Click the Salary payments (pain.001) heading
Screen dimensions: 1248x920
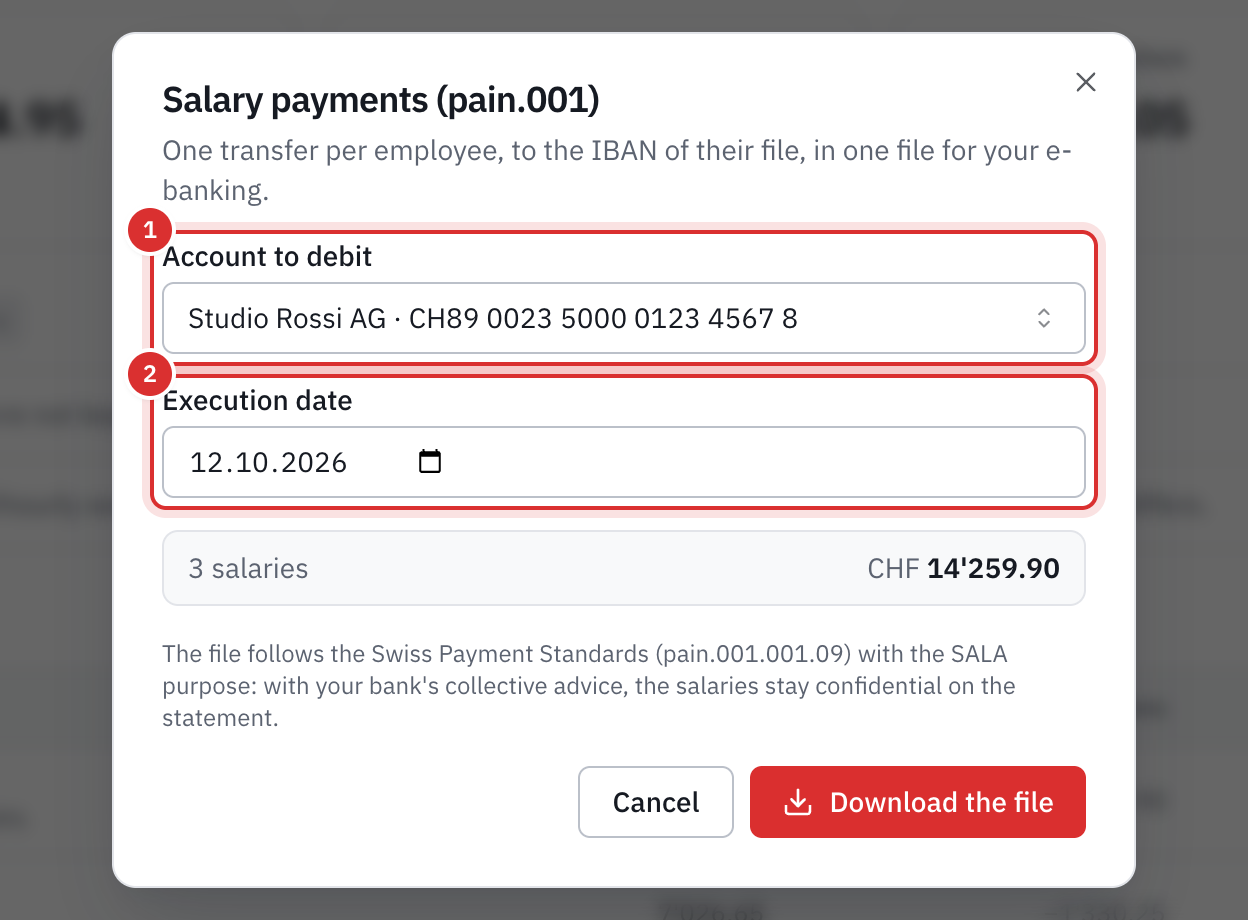point(381,100)
